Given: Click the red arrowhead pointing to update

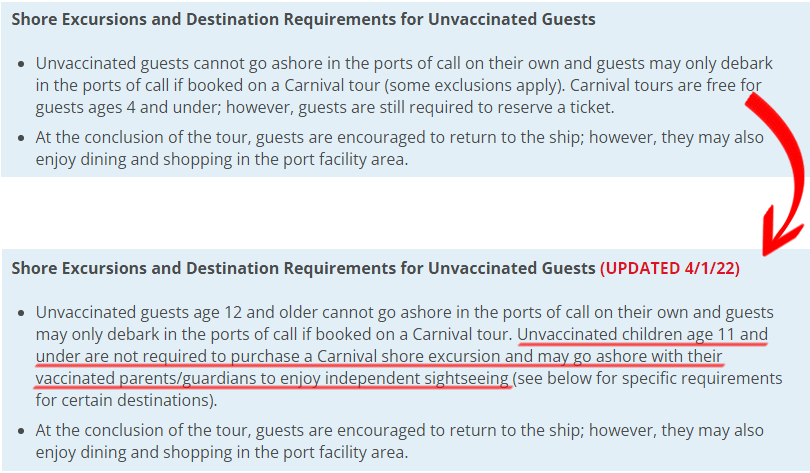Looking at the screenshot, I should [x=783, y=232].
